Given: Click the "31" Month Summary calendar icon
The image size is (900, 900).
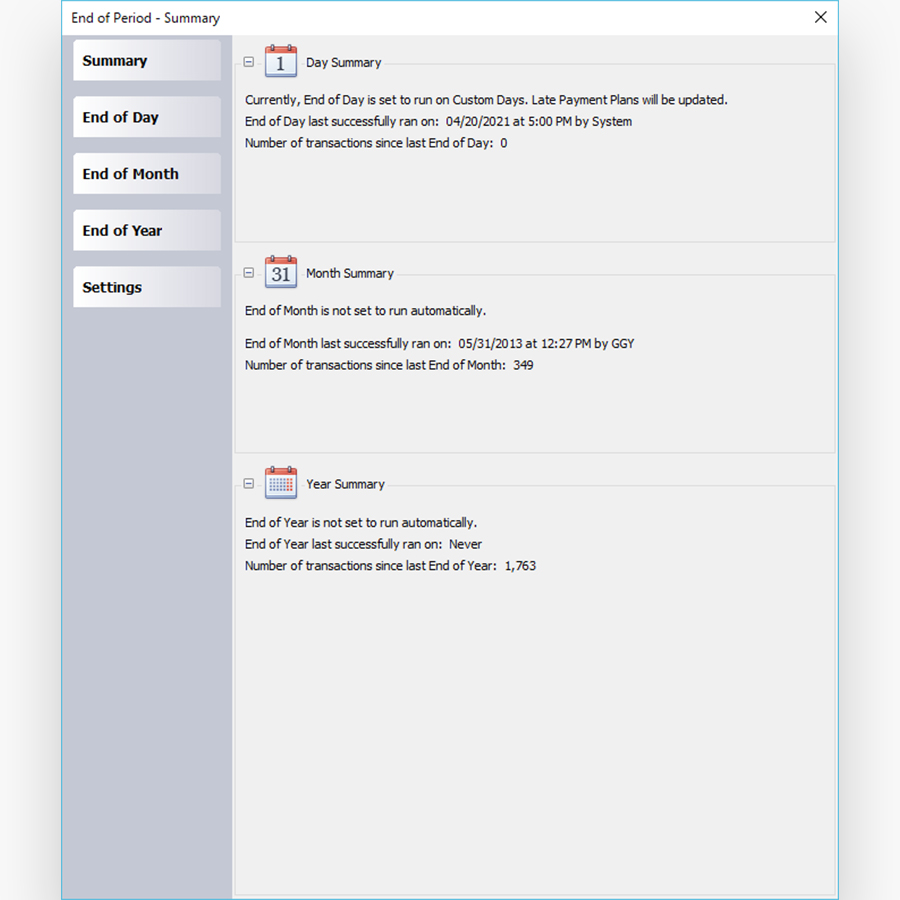Looking at the screenshot, I should point(280,272).
